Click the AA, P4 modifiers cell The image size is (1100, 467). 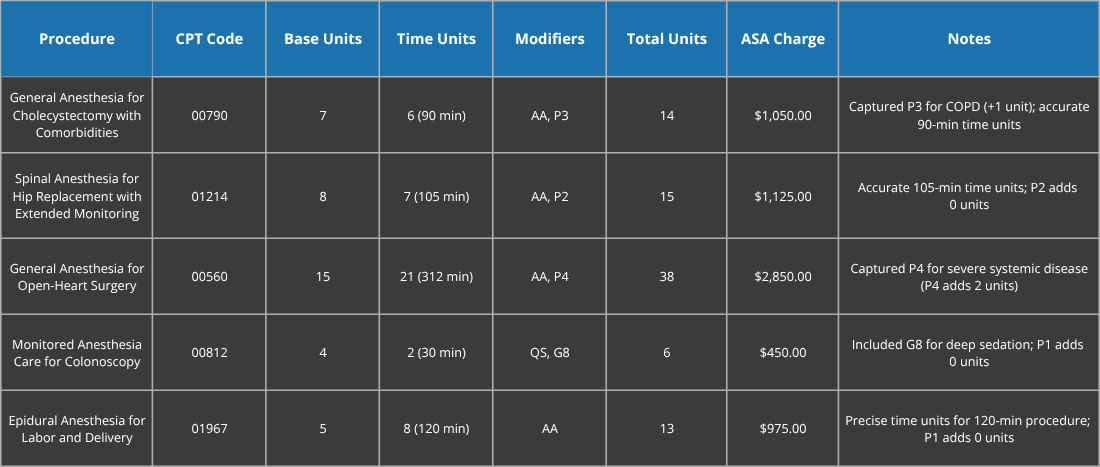(x=549, y=277)
